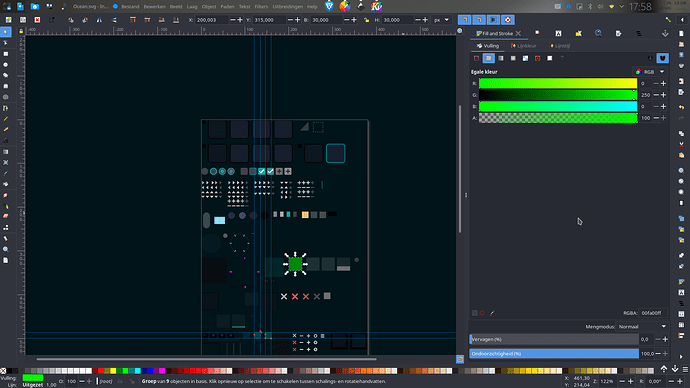
Task: Flip selection vertically
Action: (x=114, y=20)
